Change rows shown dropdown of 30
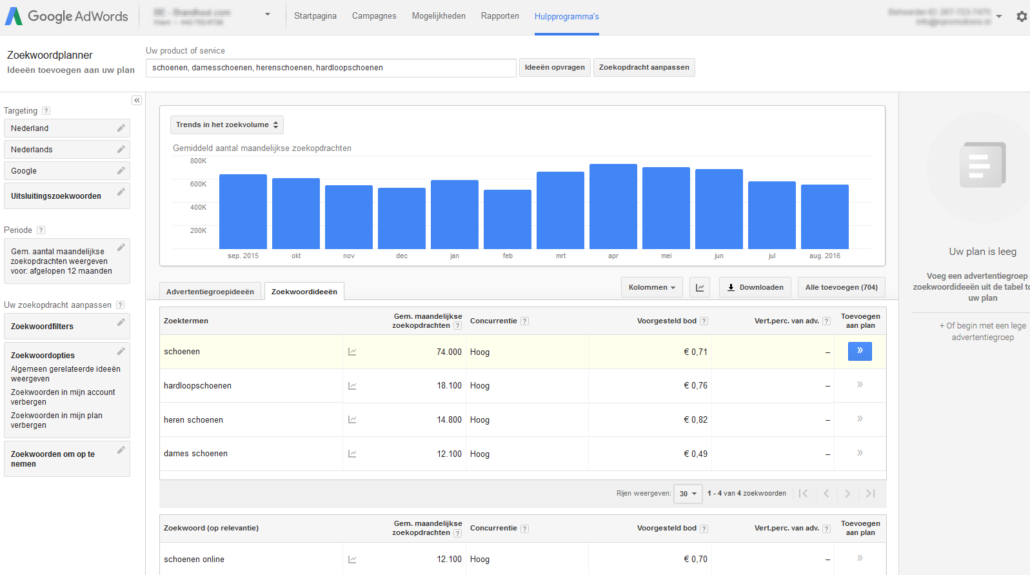The height and width of the screenshot is (575, 1030). tap(688, 494)
